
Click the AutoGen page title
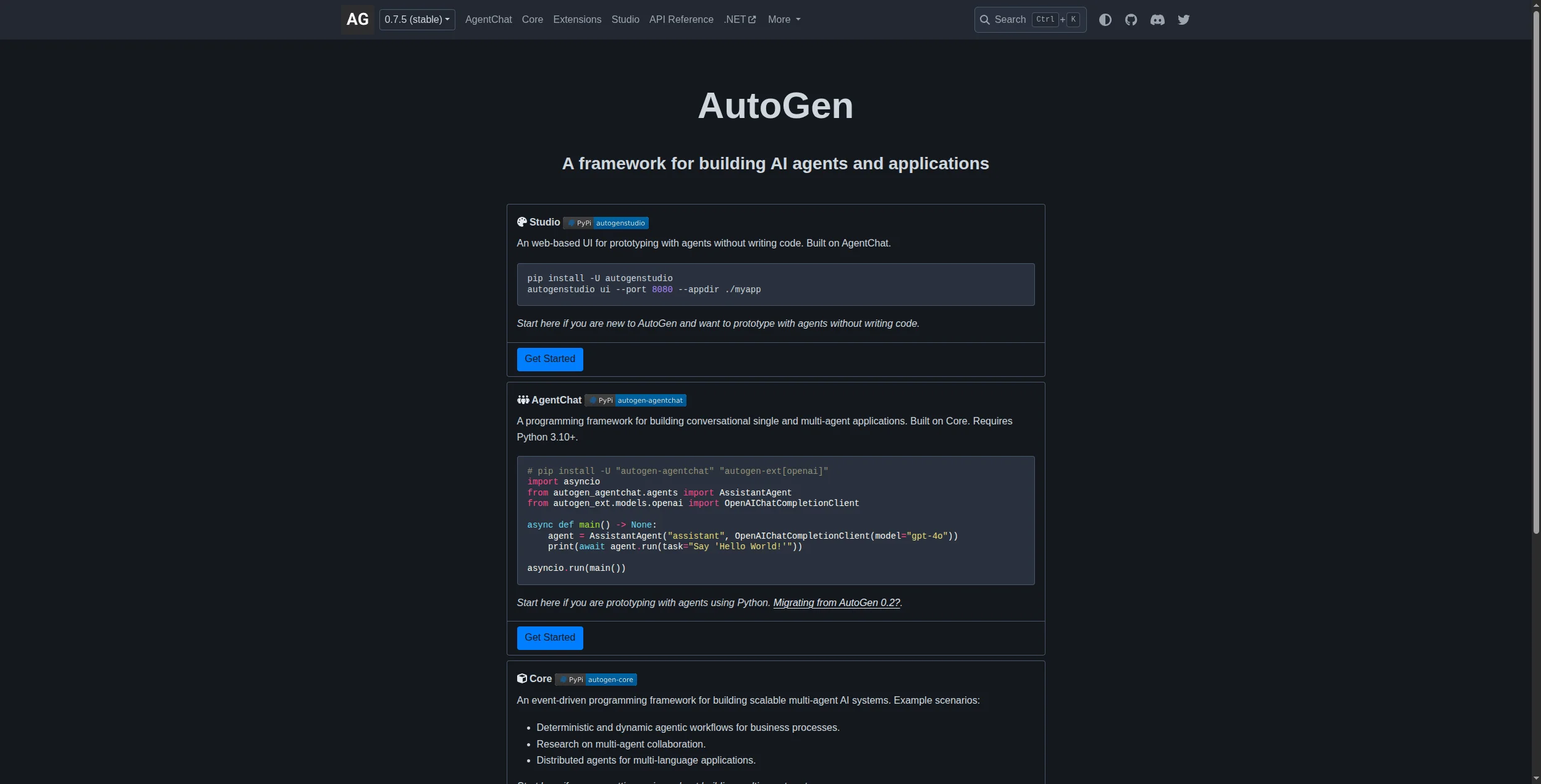(775, 106)
